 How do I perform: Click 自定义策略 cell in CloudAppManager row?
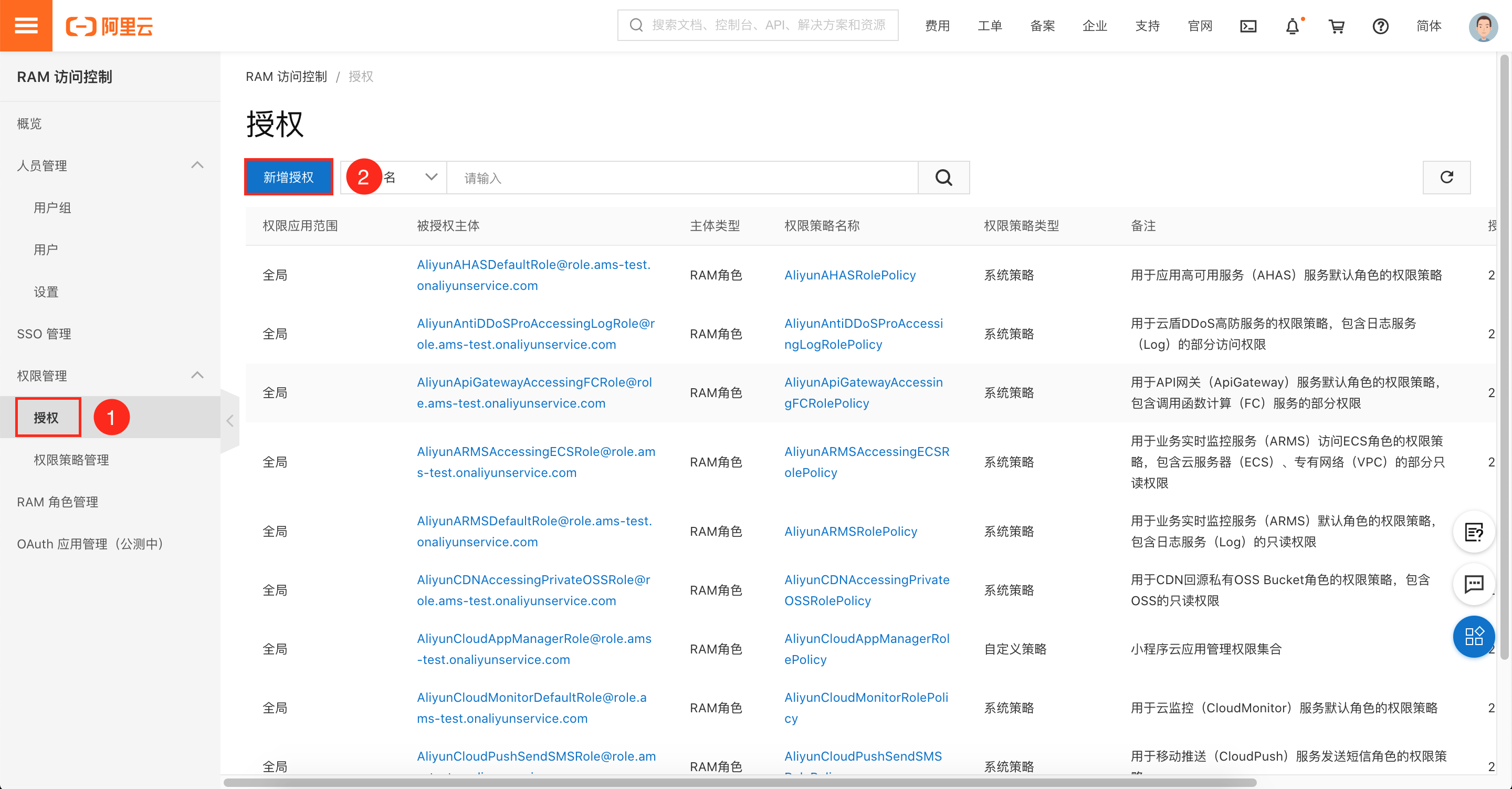(1015, 649)
